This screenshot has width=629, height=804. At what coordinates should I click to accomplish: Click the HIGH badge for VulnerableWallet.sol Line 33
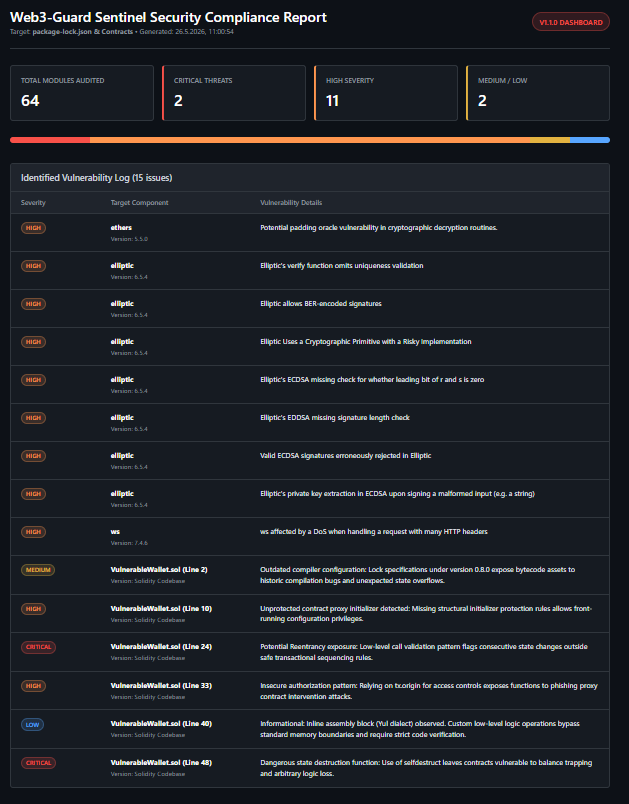coord(33,686)
